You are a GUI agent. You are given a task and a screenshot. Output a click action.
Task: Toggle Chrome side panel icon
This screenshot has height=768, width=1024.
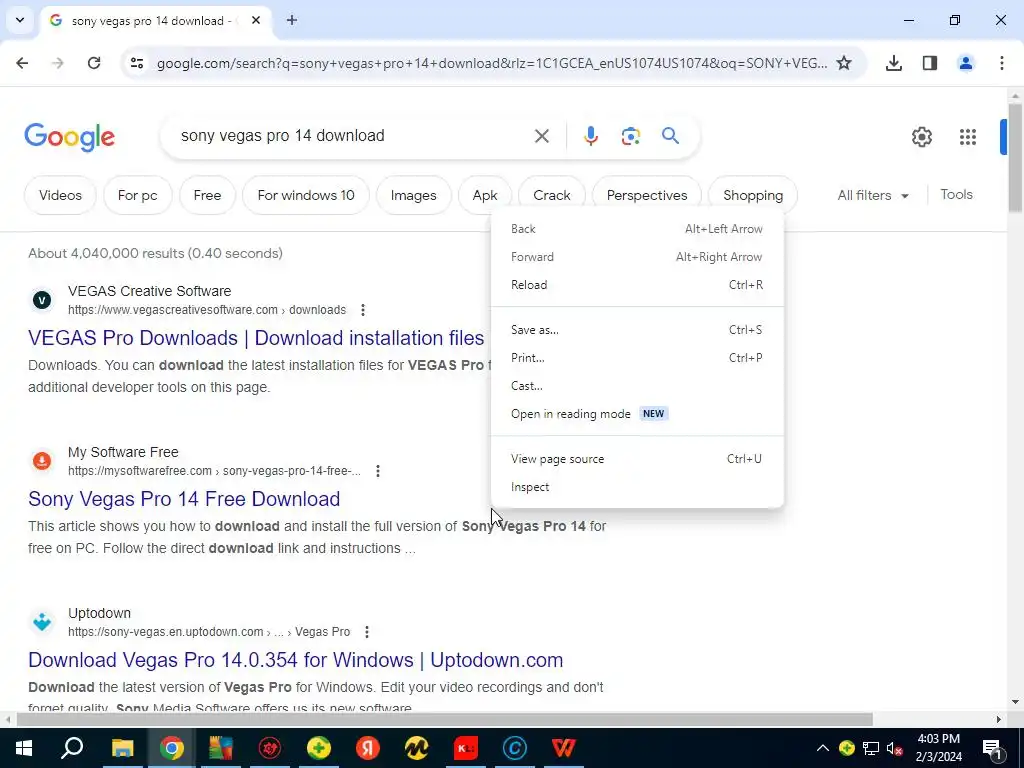[930, 63]
